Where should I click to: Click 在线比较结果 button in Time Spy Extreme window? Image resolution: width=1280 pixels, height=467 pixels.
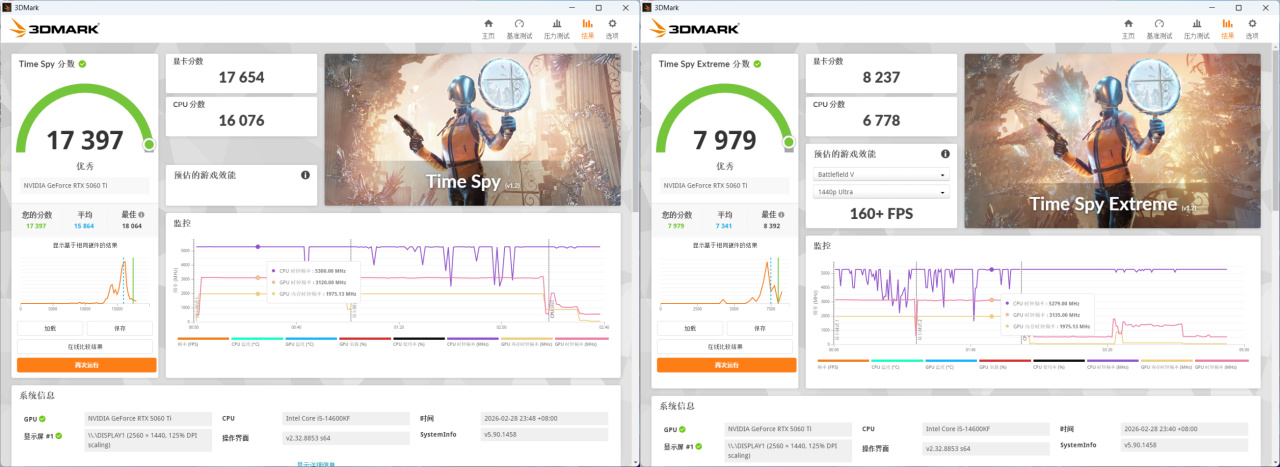[726, 346]
